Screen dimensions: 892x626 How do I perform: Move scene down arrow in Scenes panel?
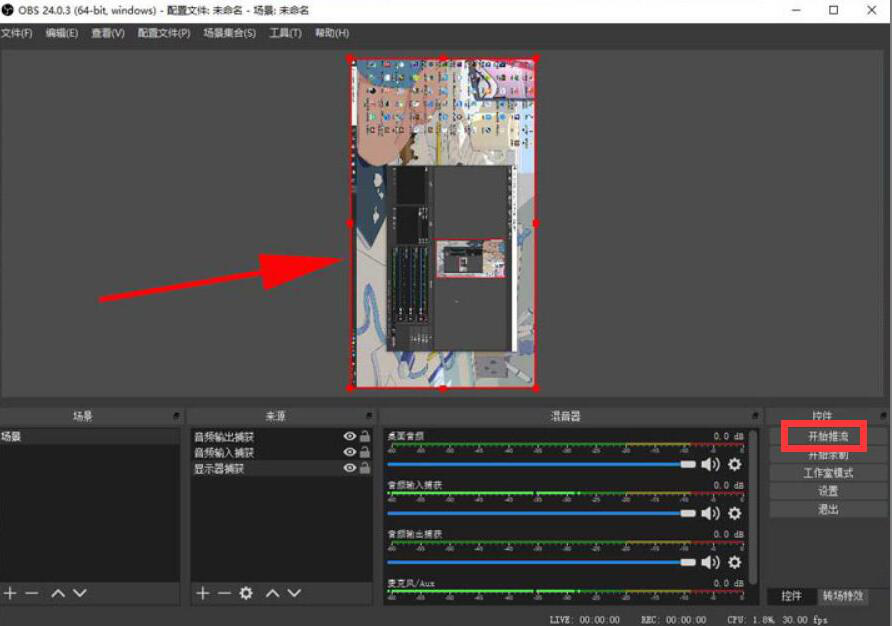tap(80, 593)
